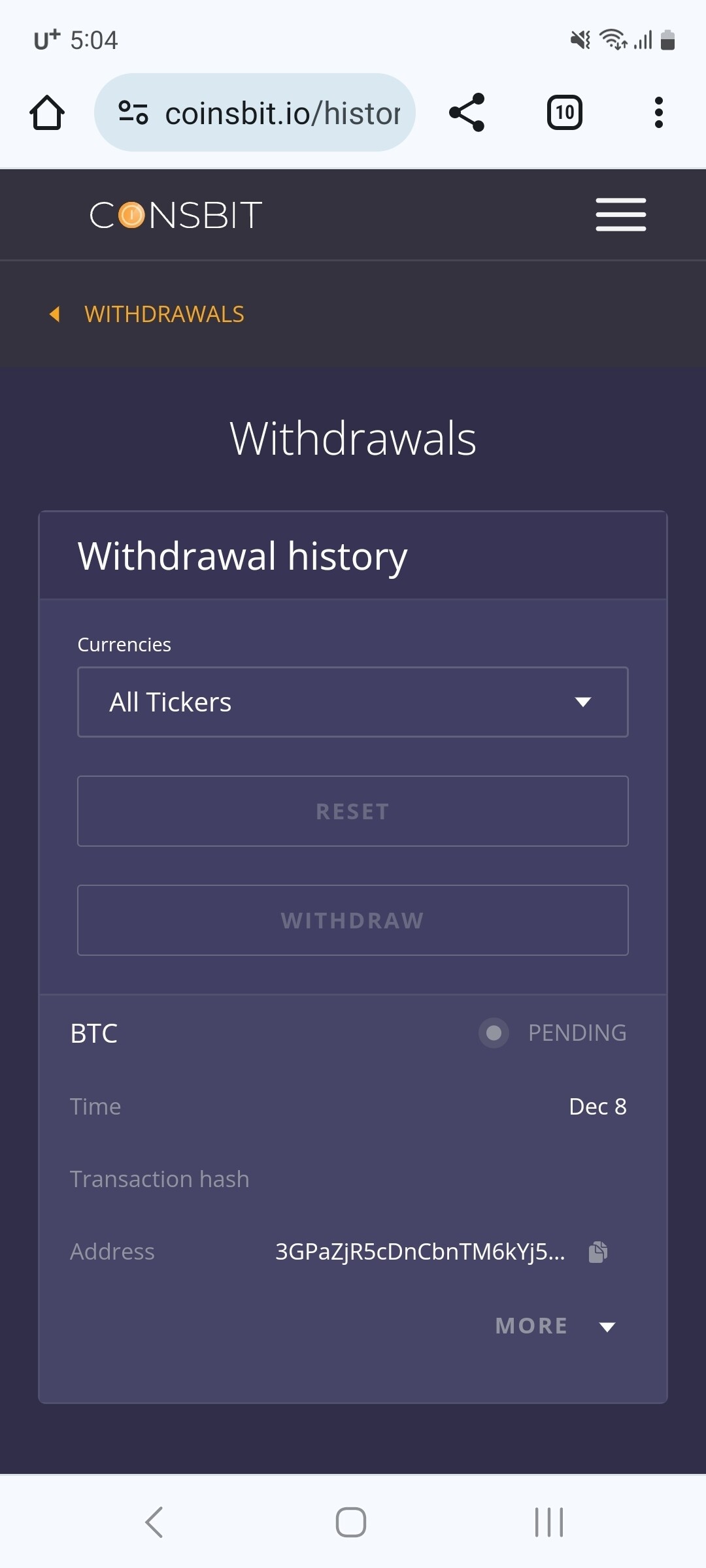This screenshot has width=706, height=1568.
Task: Click the back arrow beside WITHDRAWALS
Action: pyautogui.click(x=55, y=314)
